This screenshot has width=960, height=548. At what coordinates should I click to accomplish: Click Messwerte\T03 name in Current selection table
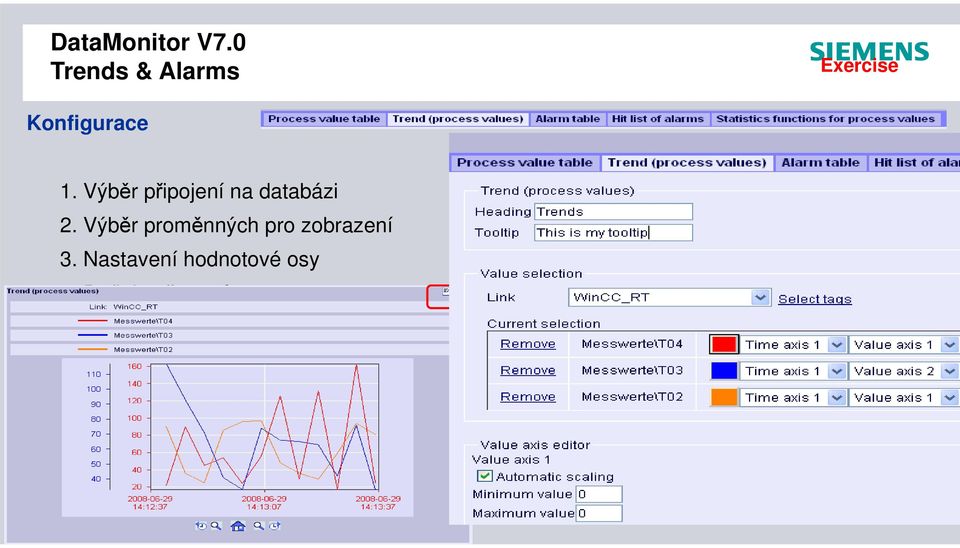(x=632, y=370)
